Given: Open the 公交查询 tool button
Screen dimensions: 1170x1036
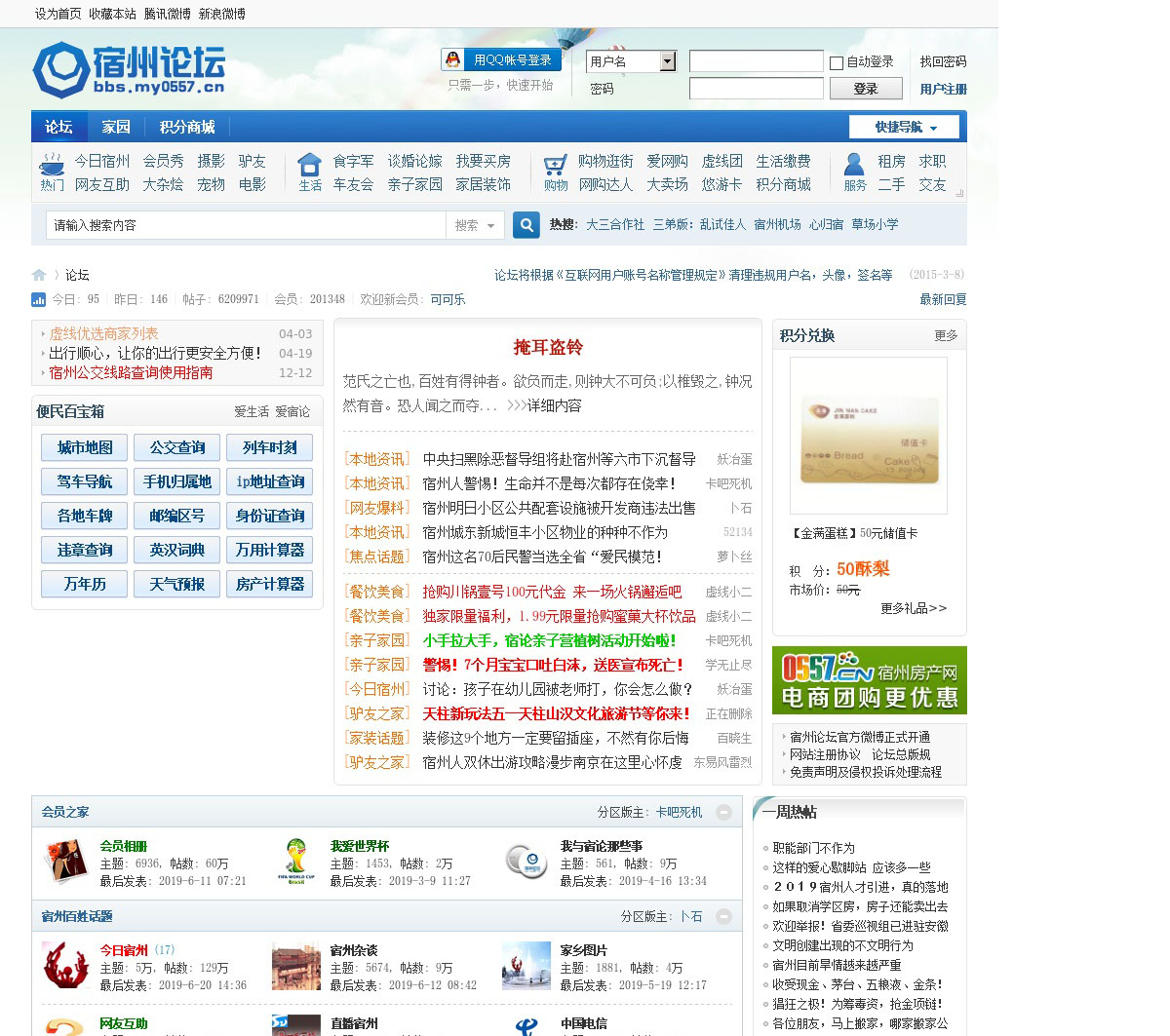Looking at the screenshot, I should 177,447.
